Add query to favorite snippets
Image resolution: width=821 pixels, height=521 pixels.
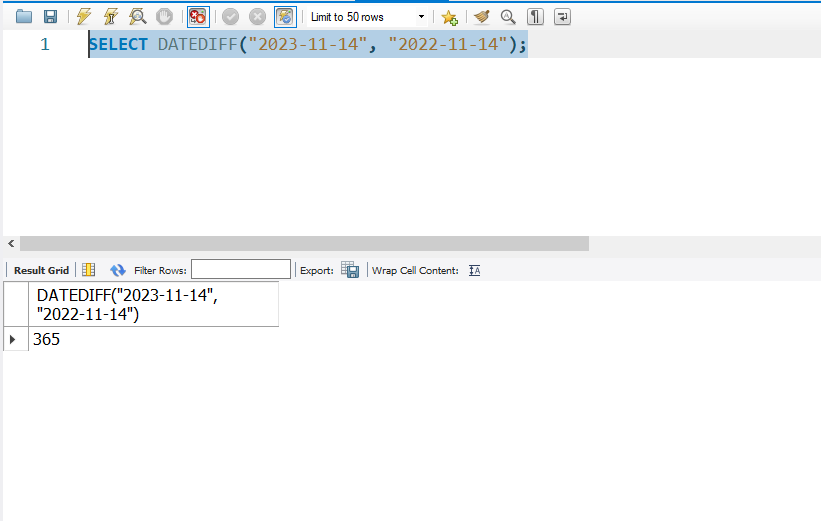pyautogui.click(x=449, y=17)
